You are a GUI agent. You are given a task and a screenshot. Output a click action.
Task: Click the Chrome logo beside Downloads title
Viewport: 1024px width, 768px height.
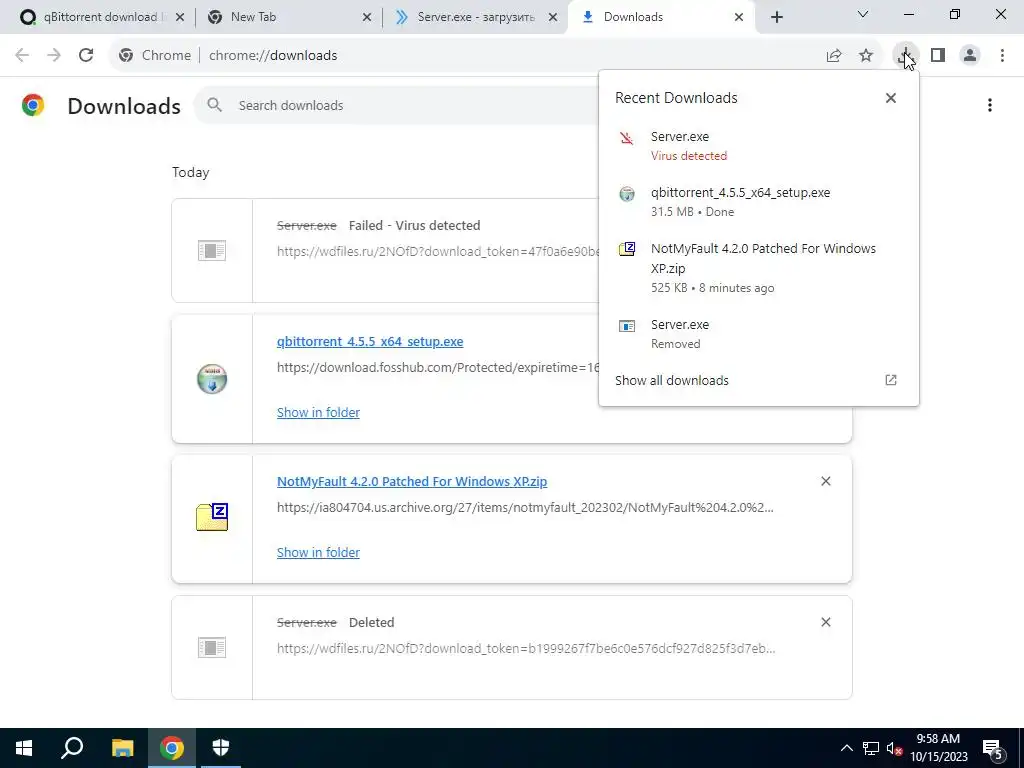pyautogui.click(x=33, y=105)
